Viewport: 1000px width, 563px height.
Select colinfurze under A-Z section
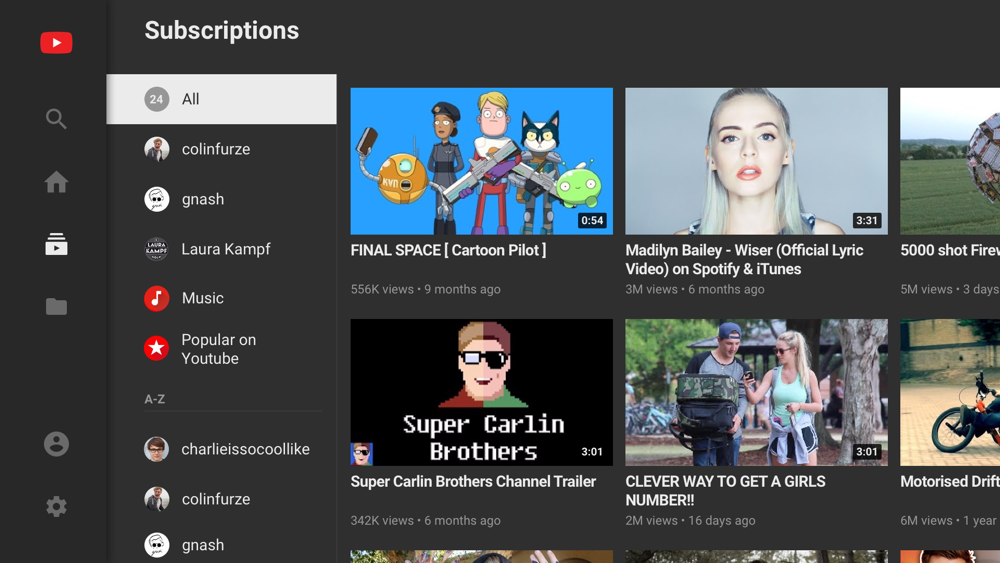pyautogui.click(x=221, y=499)
